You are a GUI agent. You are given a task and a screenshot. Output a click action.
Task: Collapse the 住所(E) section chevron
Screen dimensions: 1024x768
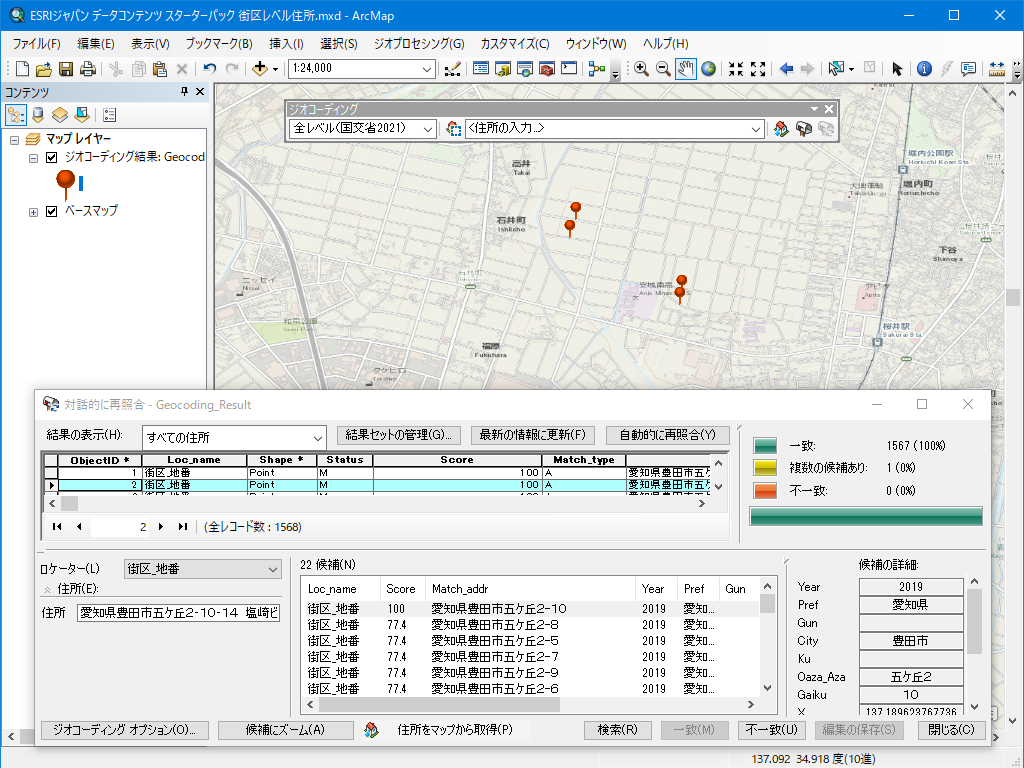(47, 589)
